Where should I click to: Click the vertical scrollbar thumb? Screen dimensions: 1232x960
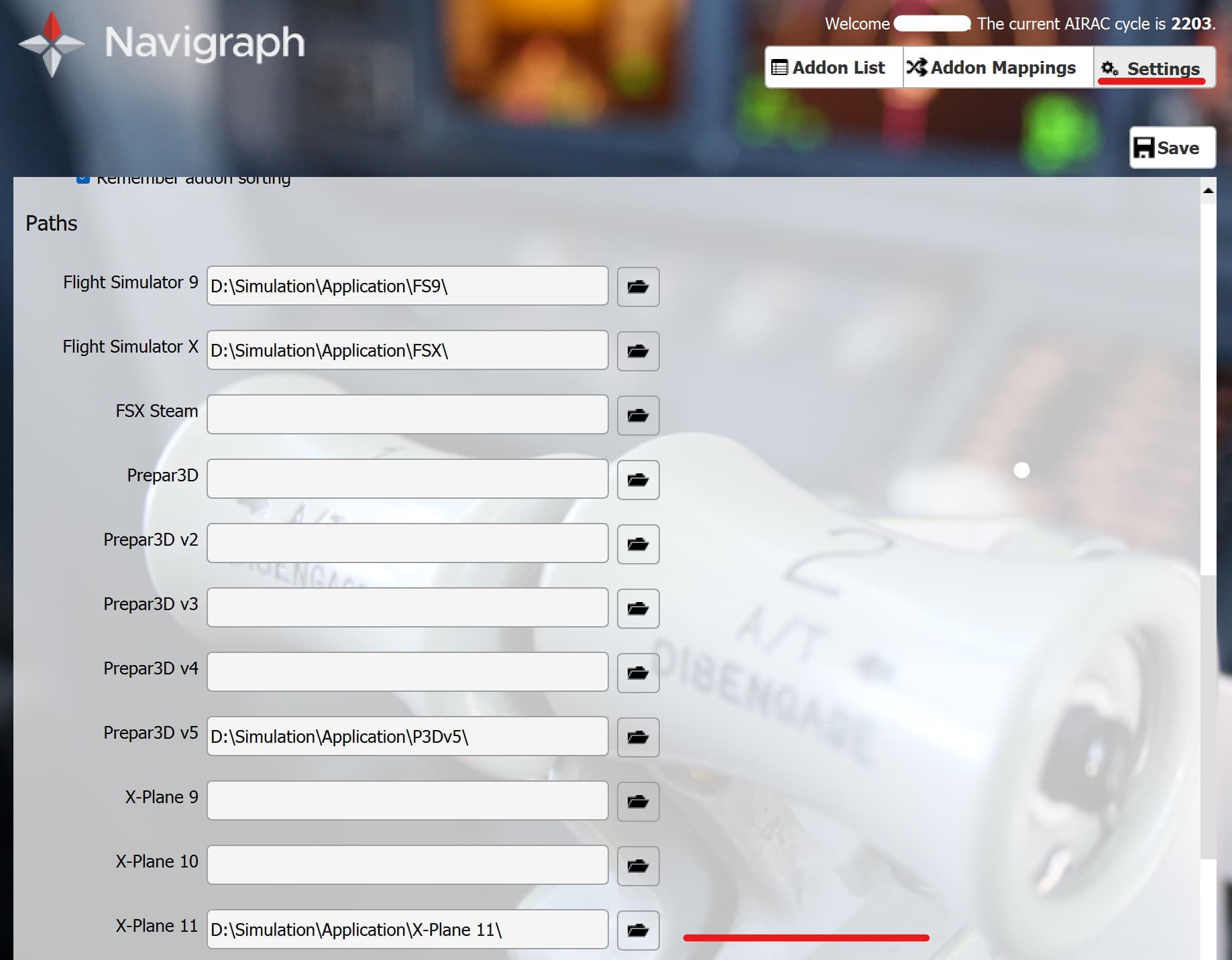(x=1208, y=717)
